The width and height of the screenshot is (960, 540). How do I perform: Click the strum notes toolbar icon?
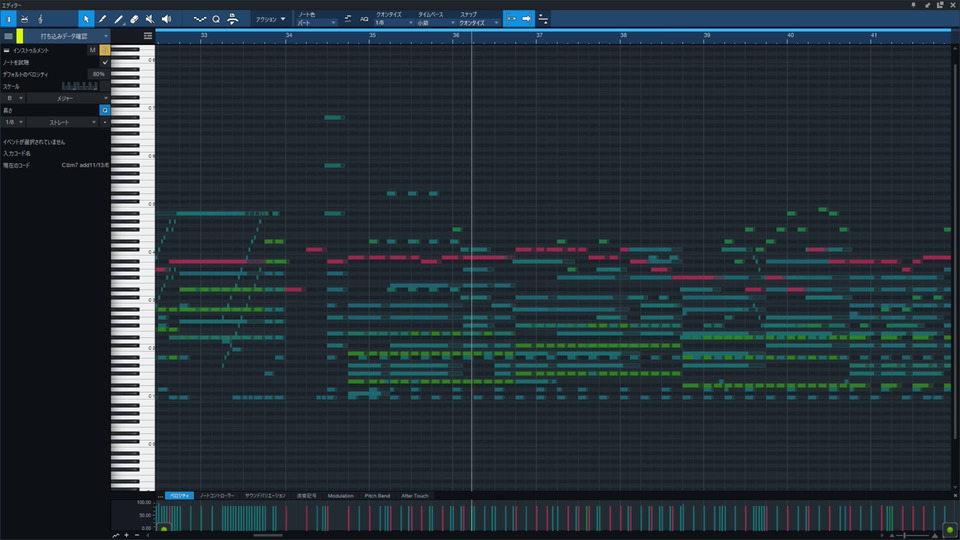232,19
